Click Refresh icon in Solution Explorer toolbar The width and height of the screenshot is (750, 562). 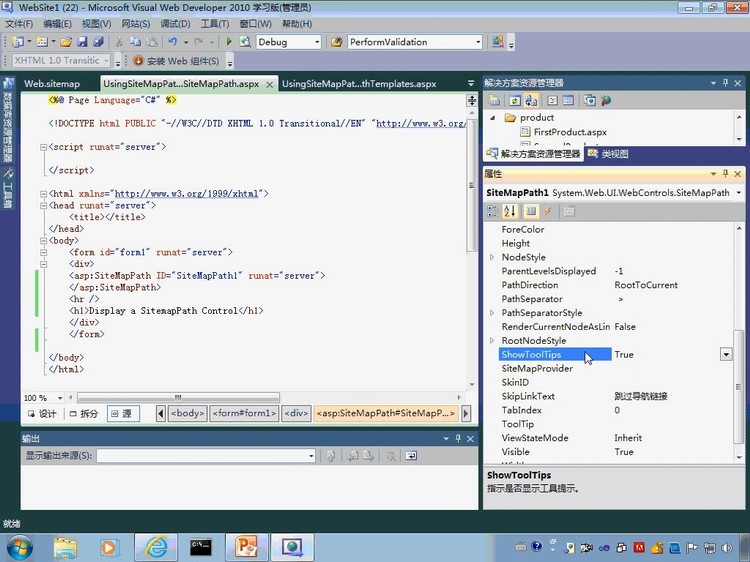click(x=515, y=100)
